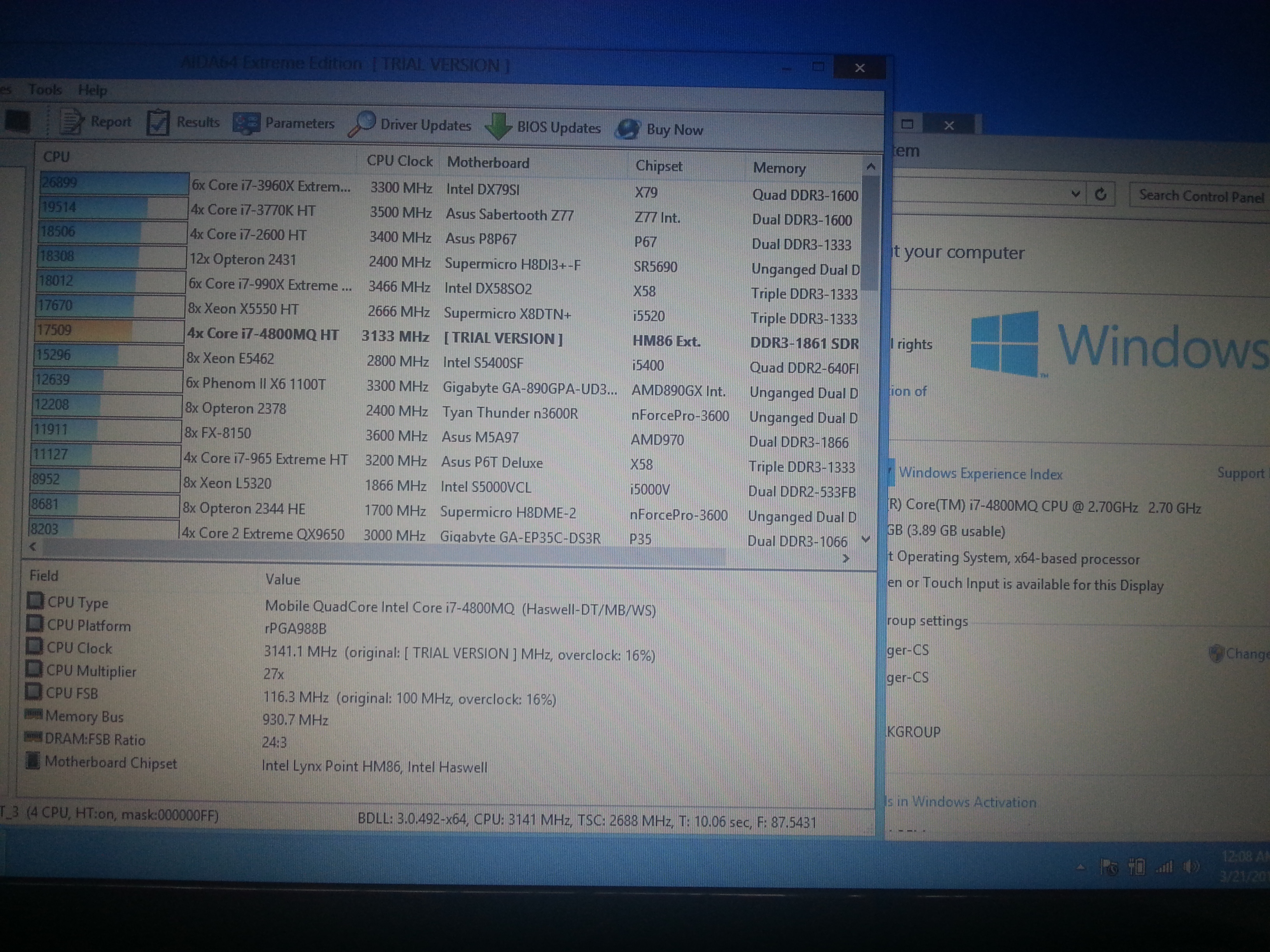Open details in Windows Activation link

click(961, 801)
